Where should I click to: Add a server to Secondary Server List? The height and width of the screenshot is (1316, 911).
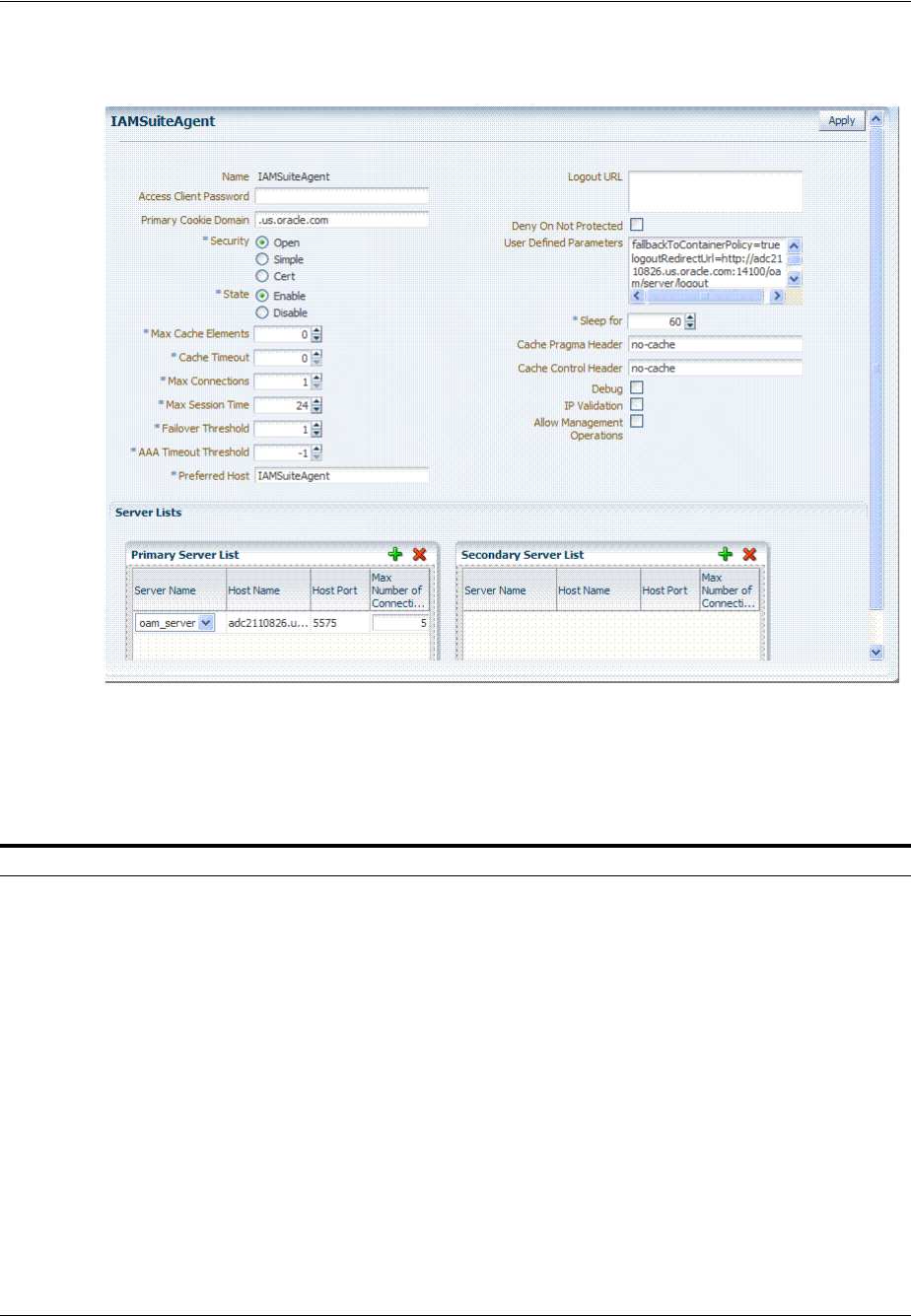point(726,555)
